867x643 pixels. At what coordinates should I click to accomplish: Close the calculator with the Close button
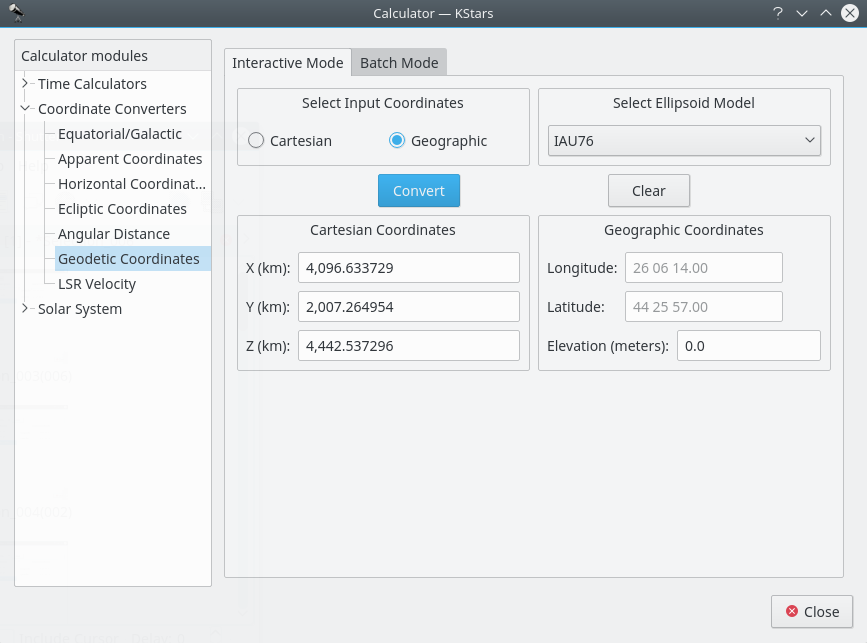[x=811, y=611]
